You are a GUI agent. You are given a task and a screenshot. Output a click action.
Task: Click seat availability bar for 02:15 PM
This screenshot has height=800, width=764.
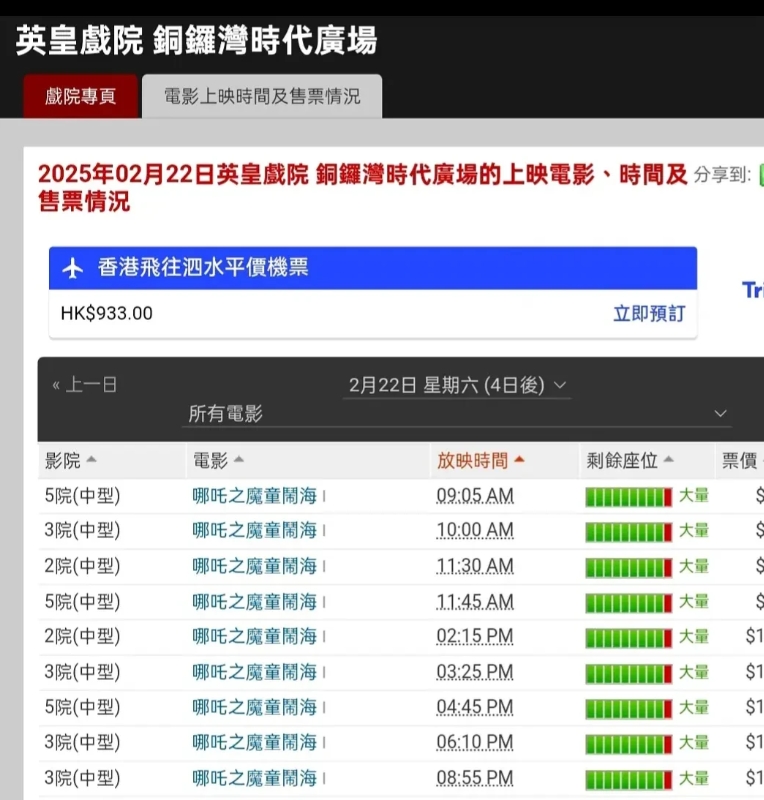point(629,638)
